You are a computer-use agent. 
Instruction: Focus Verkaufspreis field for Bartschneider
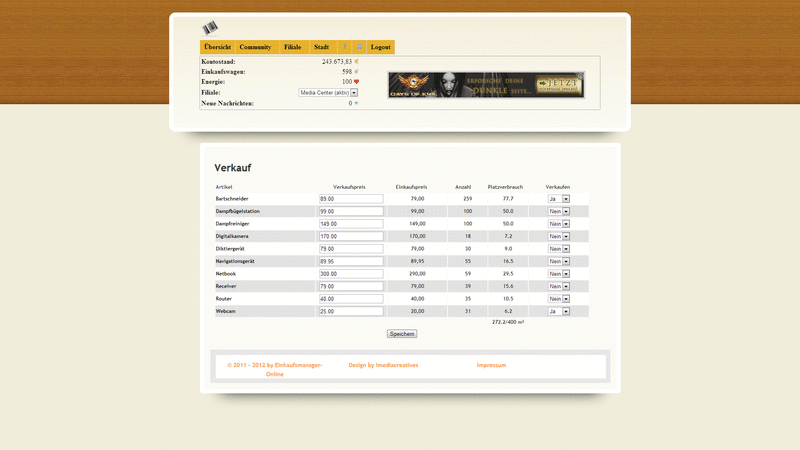tap(351, 199)
